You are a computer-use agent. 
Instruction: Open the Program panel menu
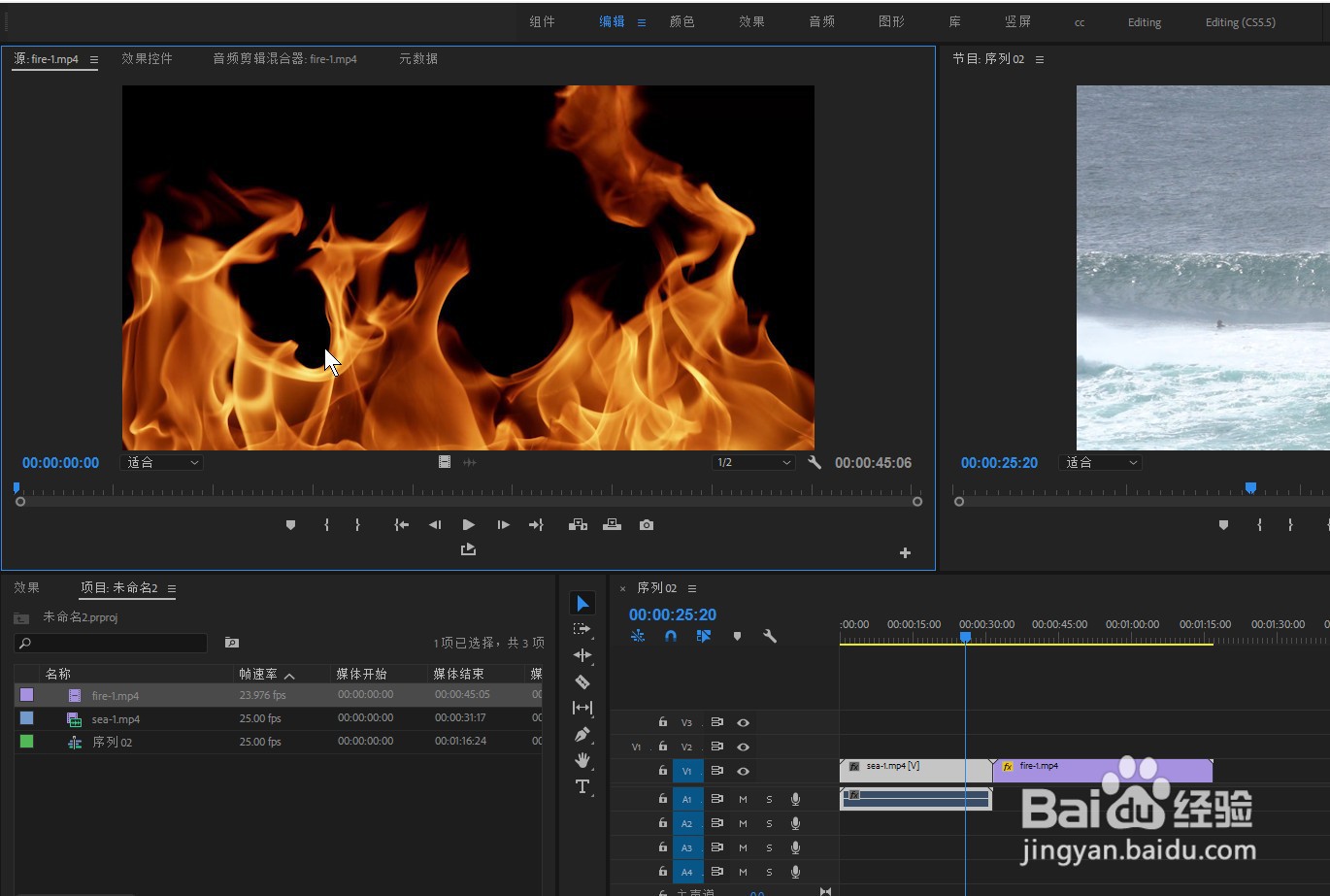tap(1040, 60)
